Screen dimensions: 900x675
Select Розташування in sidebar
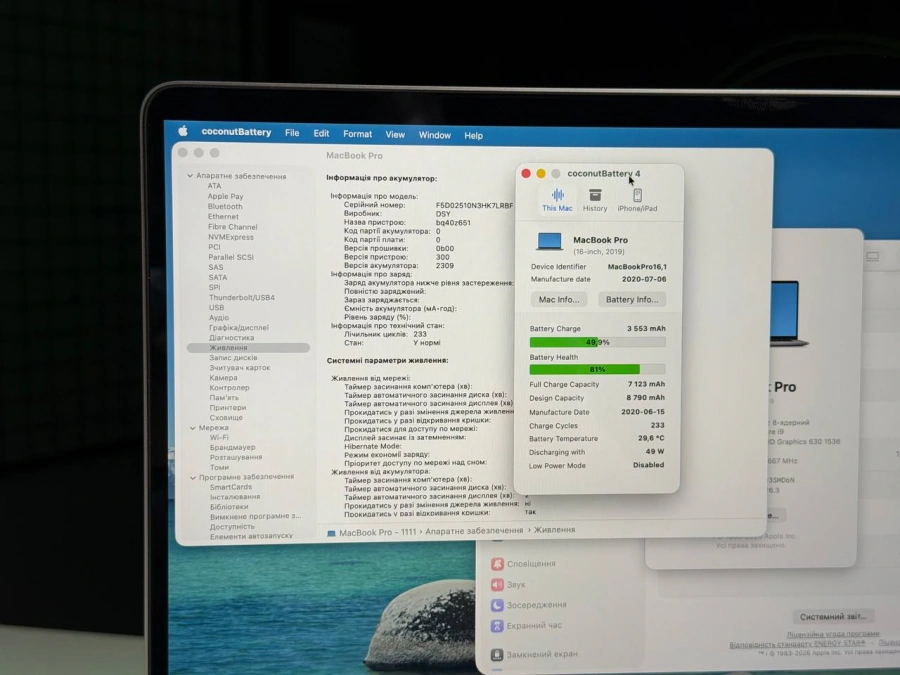(x=236, y=457)
